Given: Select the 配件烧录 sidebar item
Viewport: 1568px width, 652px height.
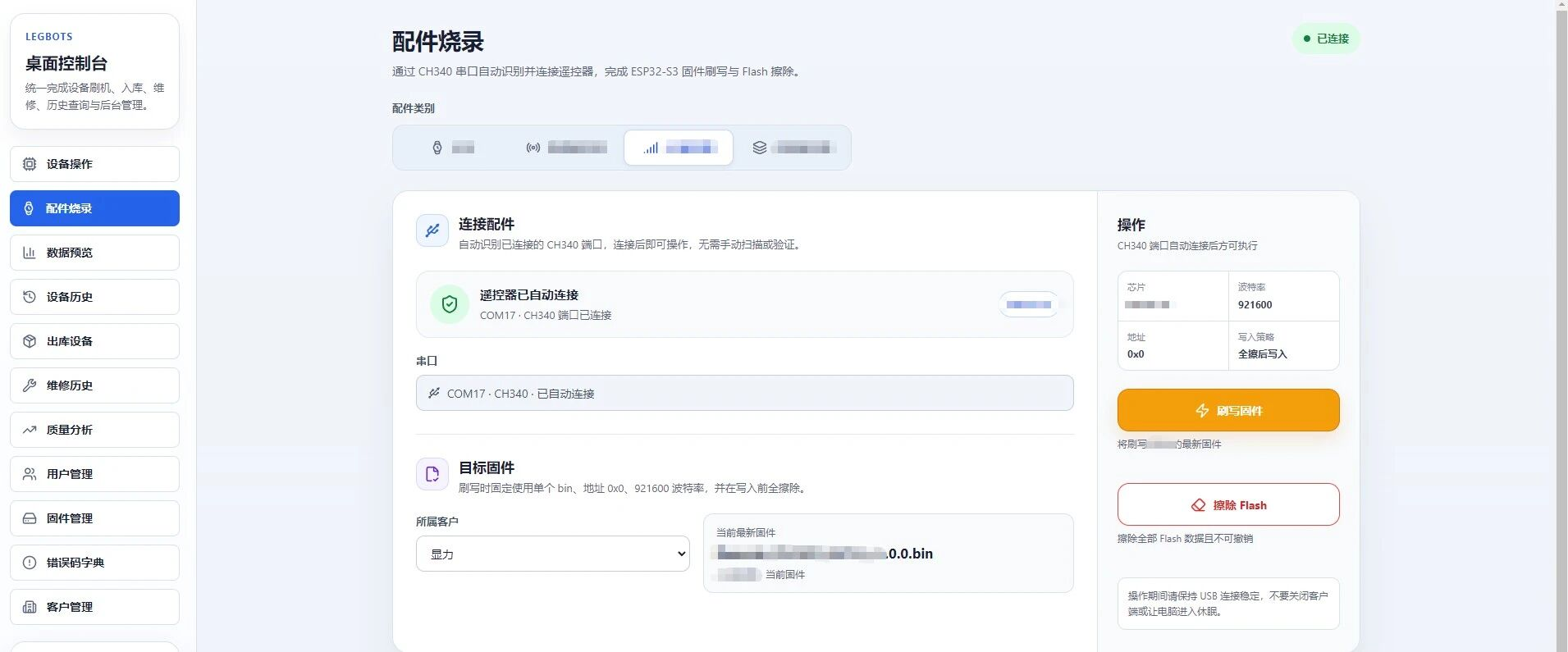Looking at the screenshot, I should (94, 208).
